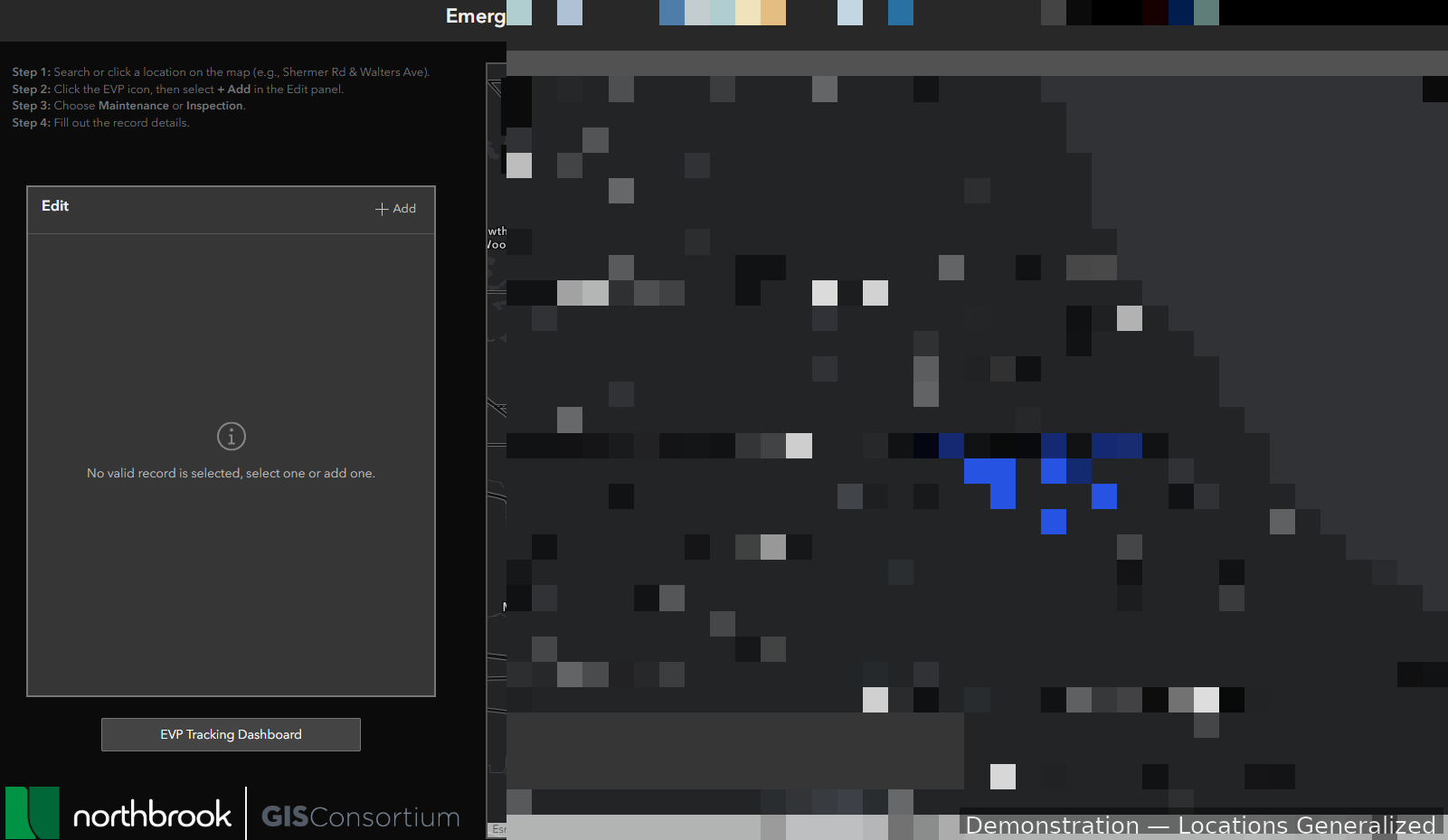The height and width of the screenshot is (840, 1448).
Task: Click the GIS Consortium logo
Action: pos(360,816)
